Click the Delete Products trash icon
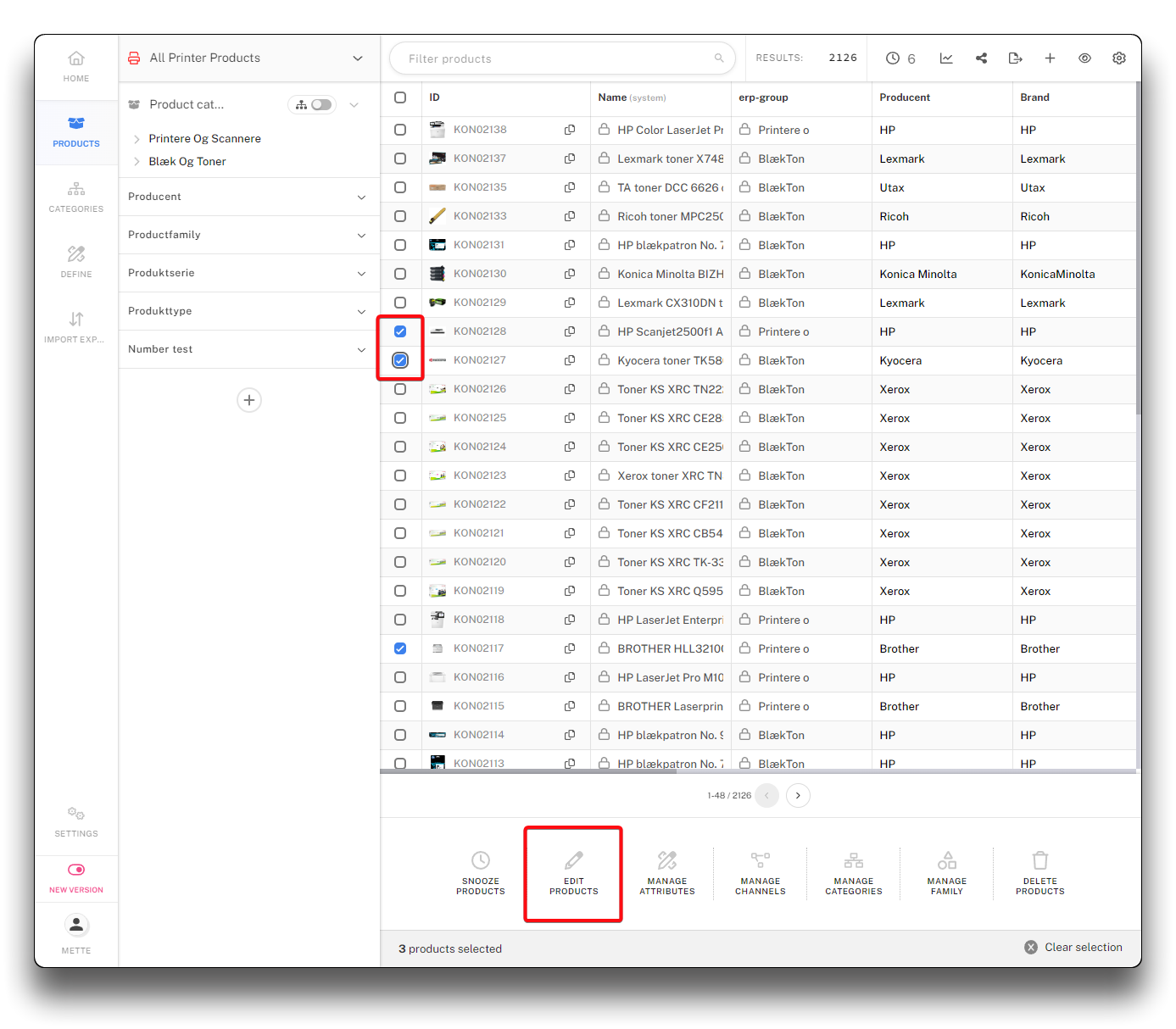 1039,860
